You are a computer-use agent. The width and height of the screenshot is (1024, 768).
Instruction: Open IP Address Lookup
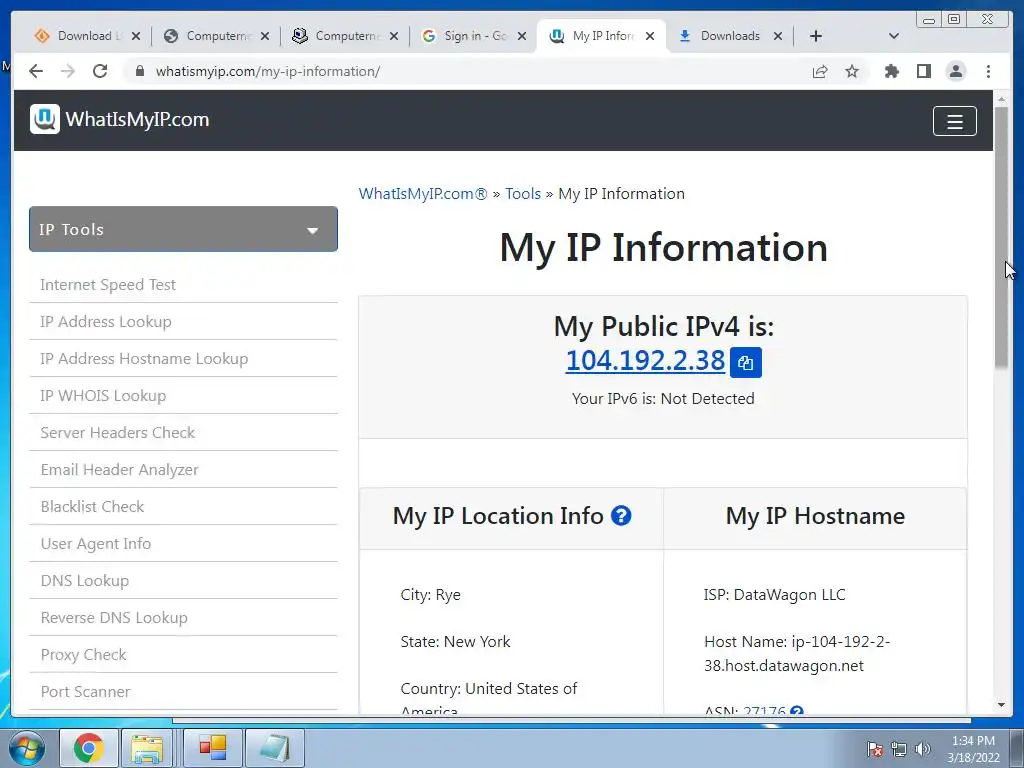106,321
